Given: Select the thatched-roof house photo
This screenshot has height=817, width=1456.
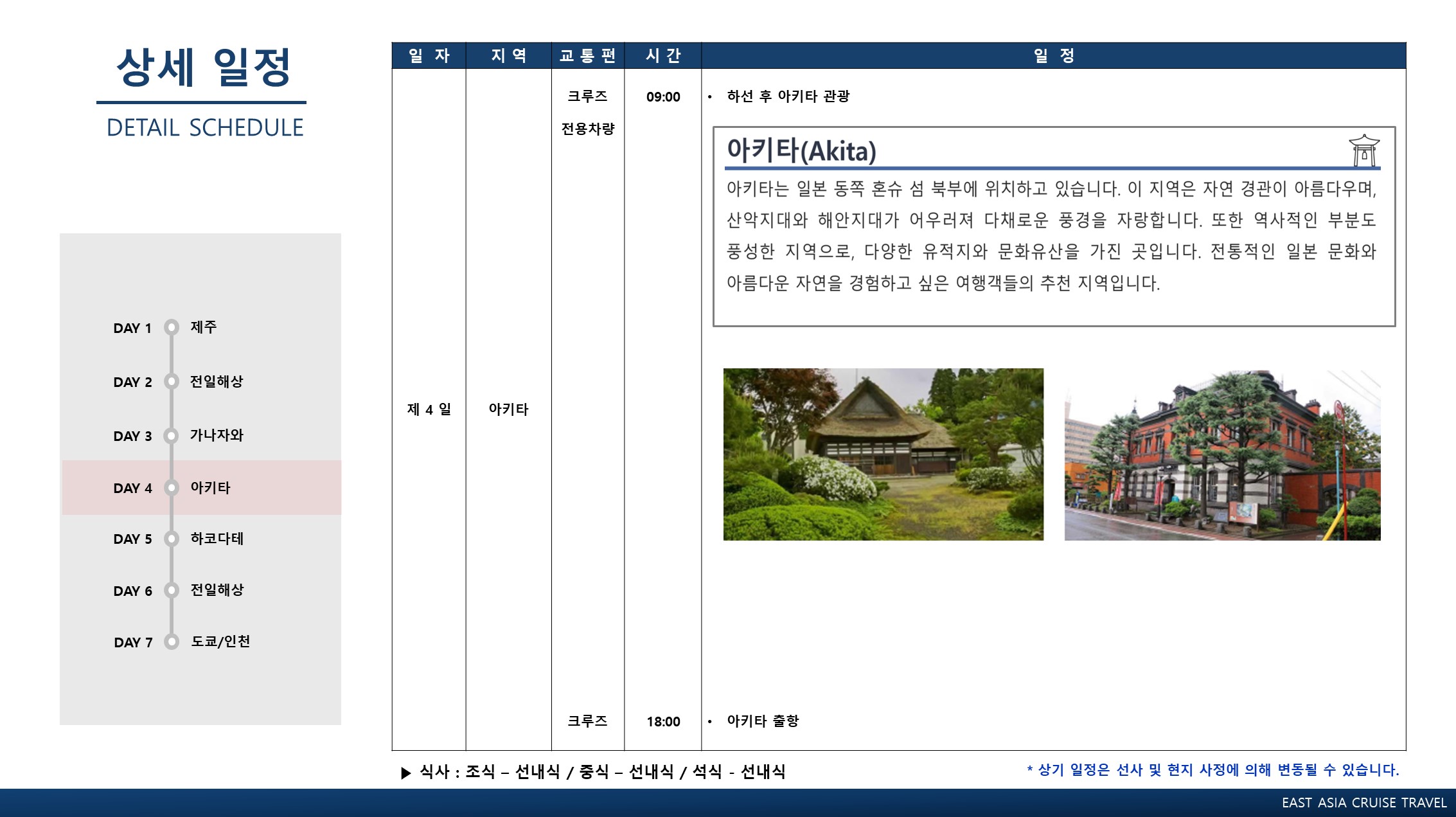Looking at the screenshot, I should pos(883,454).
